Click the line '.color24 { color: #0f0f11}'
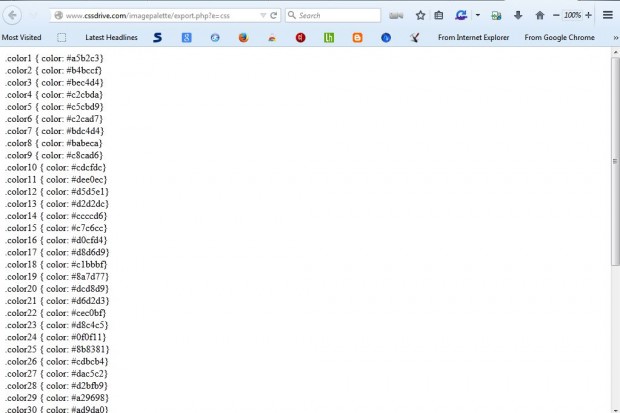The image size is (620, 413). coord(55,337)
